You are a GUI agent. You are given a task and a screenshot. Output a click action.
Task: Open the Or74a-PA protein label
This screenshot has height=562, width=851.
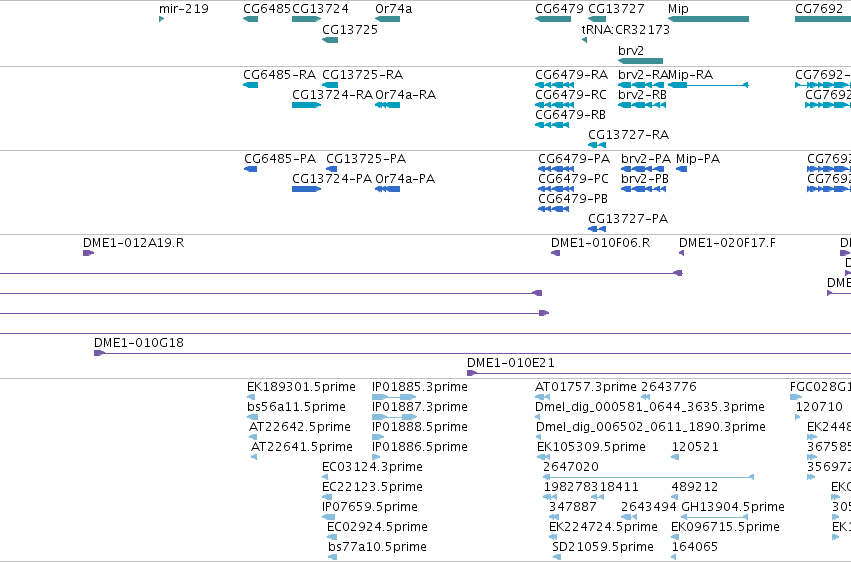point(405,178)
